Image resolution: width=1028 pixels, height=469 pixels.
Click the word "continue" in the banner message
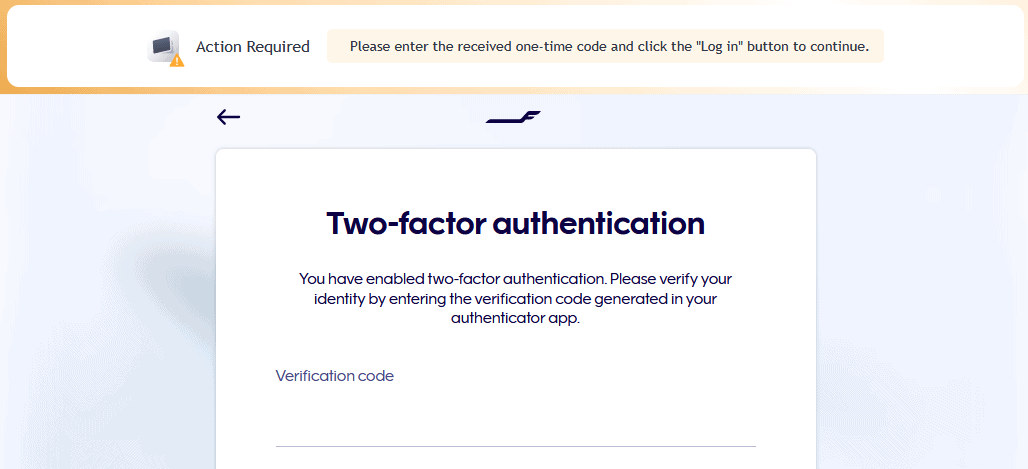click(839, 46)
